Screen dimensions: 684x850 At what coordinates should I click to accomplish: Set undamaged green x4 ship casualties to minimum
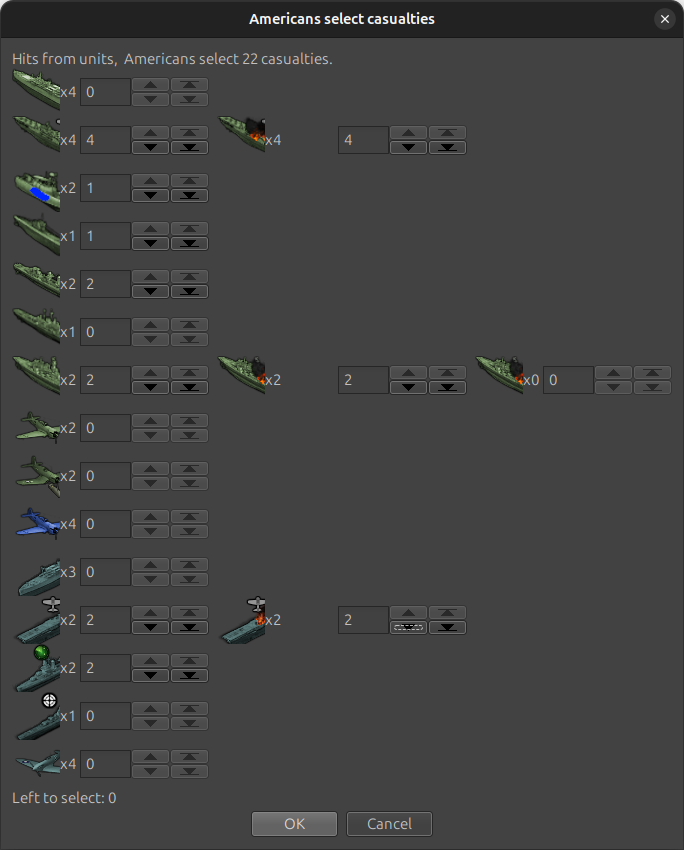click(x=190, y=147)
